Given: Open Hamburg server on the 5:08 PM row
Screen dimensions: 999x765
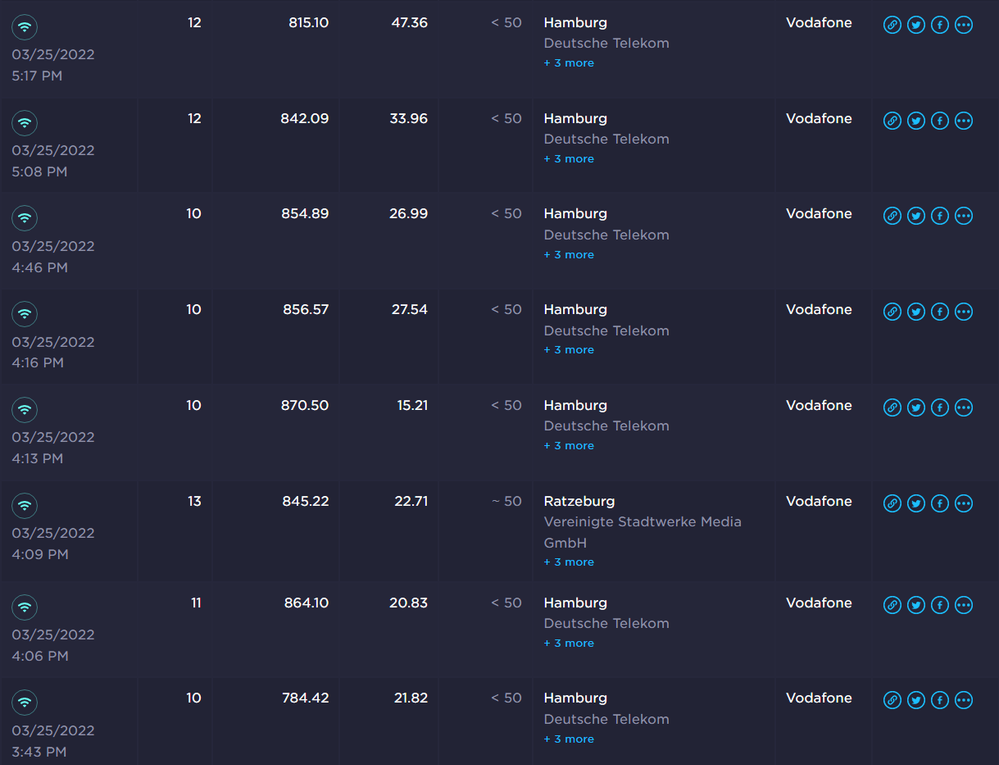Looking at the screenshot, I should [575, 118].
